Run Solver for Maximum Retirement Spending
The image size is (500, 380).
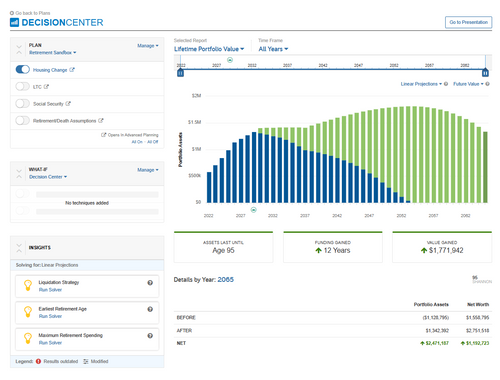(50, 343)
